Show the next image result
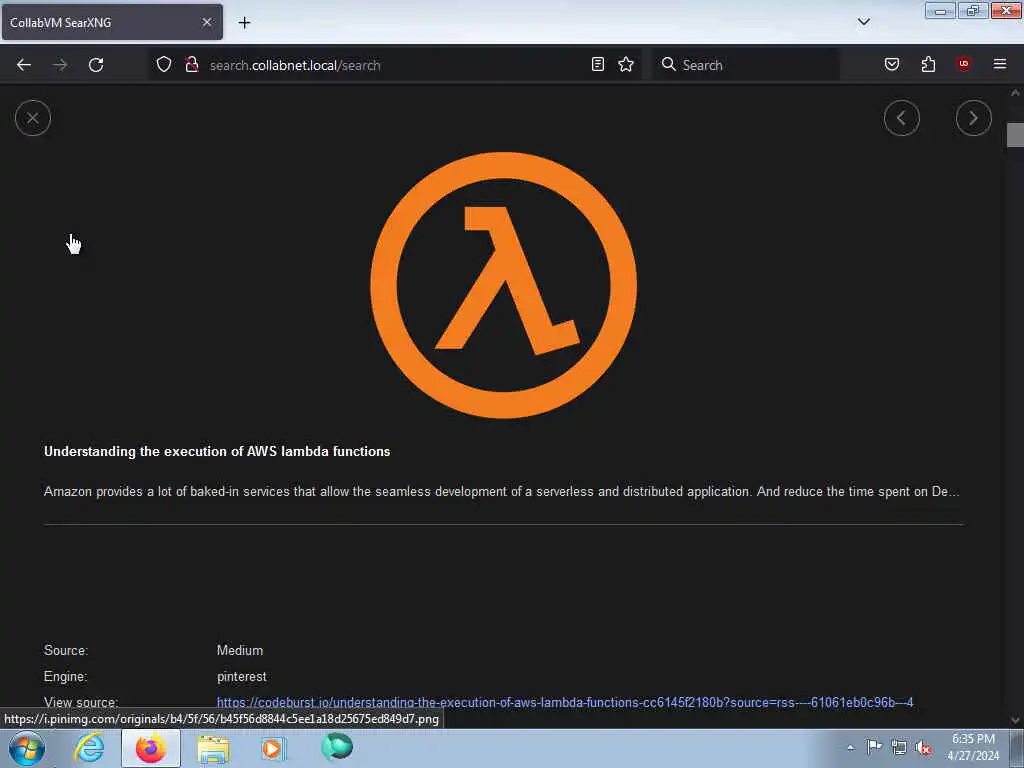Screen dimensions: 1024x768 (973, 118)
